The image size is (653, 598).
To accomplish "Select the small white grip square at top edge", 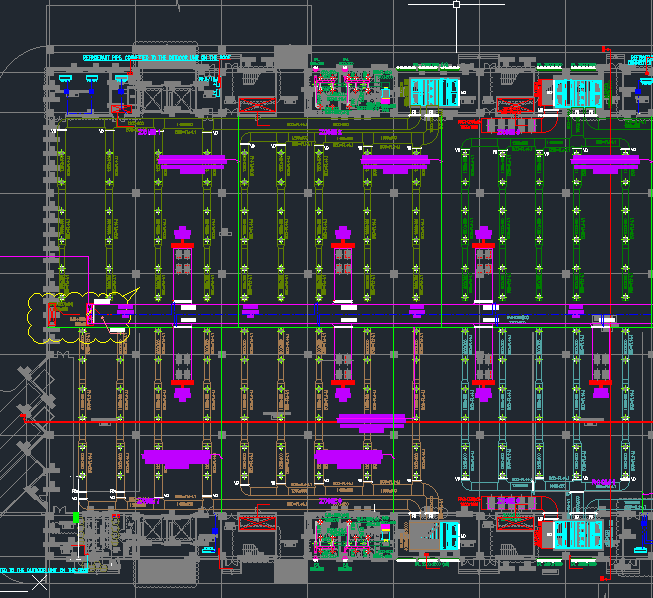I will point(456,4).
